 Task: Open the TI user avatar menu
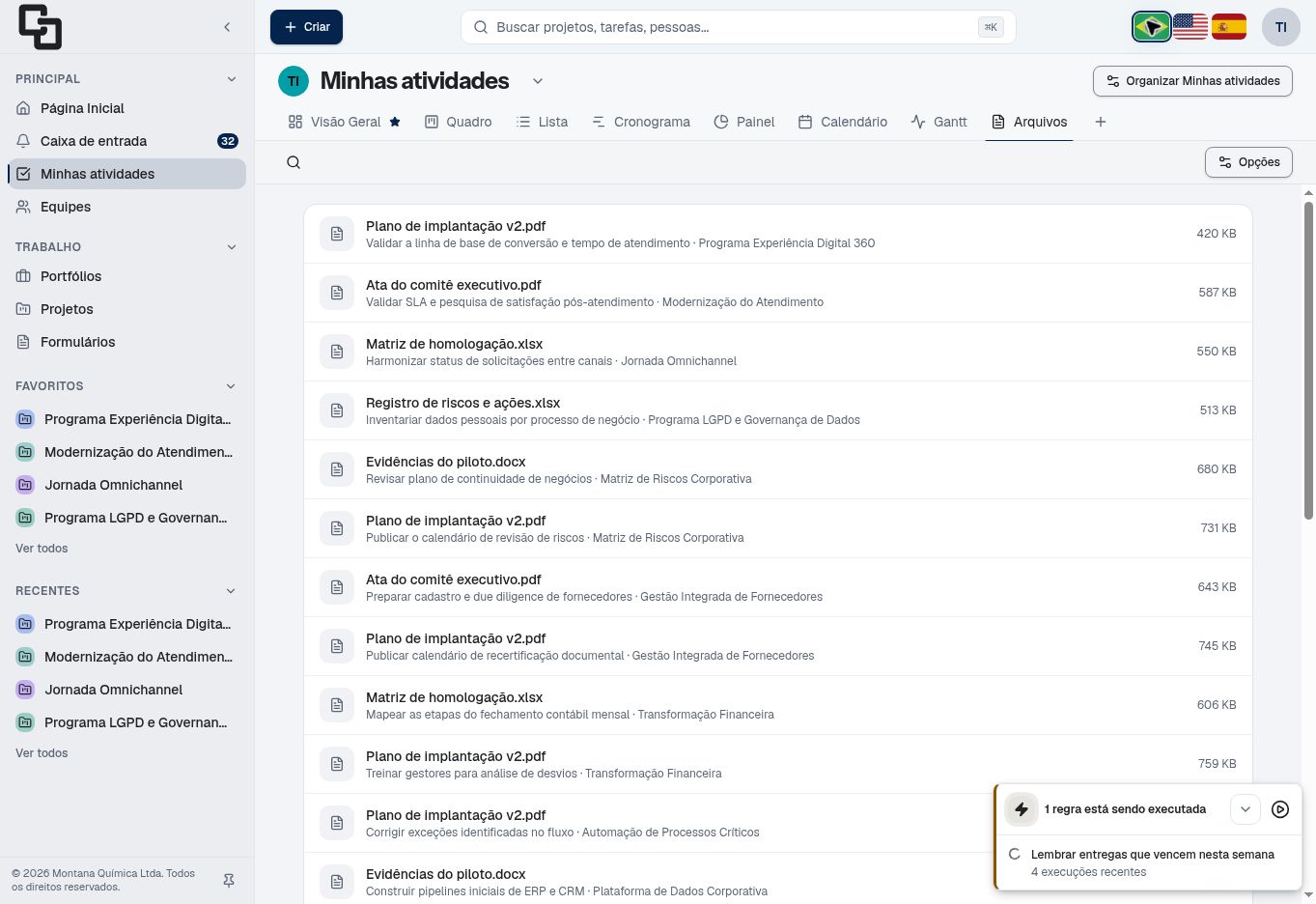click(x=1281, y=27)
